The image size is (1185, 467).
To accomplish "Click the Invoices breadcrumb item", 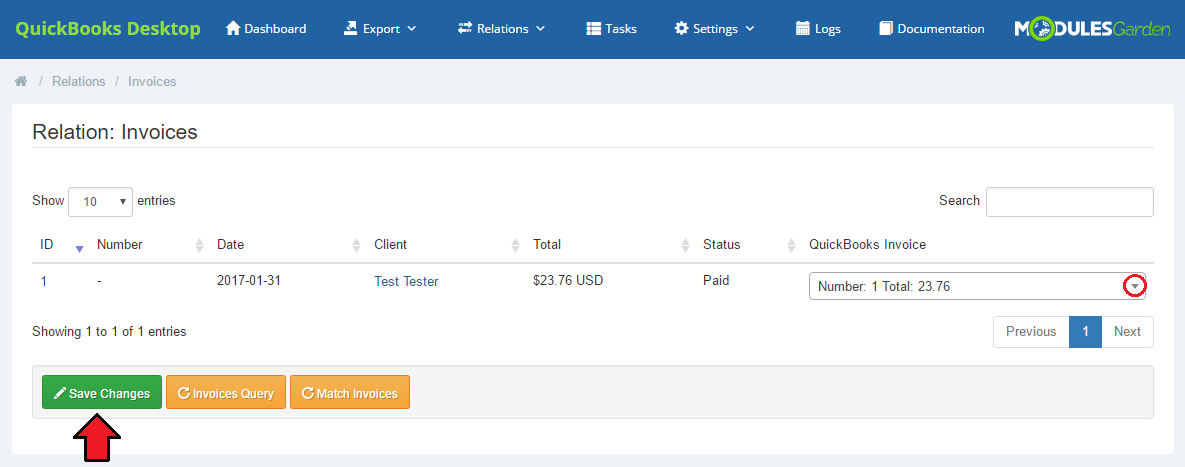I will pos(152,82).
